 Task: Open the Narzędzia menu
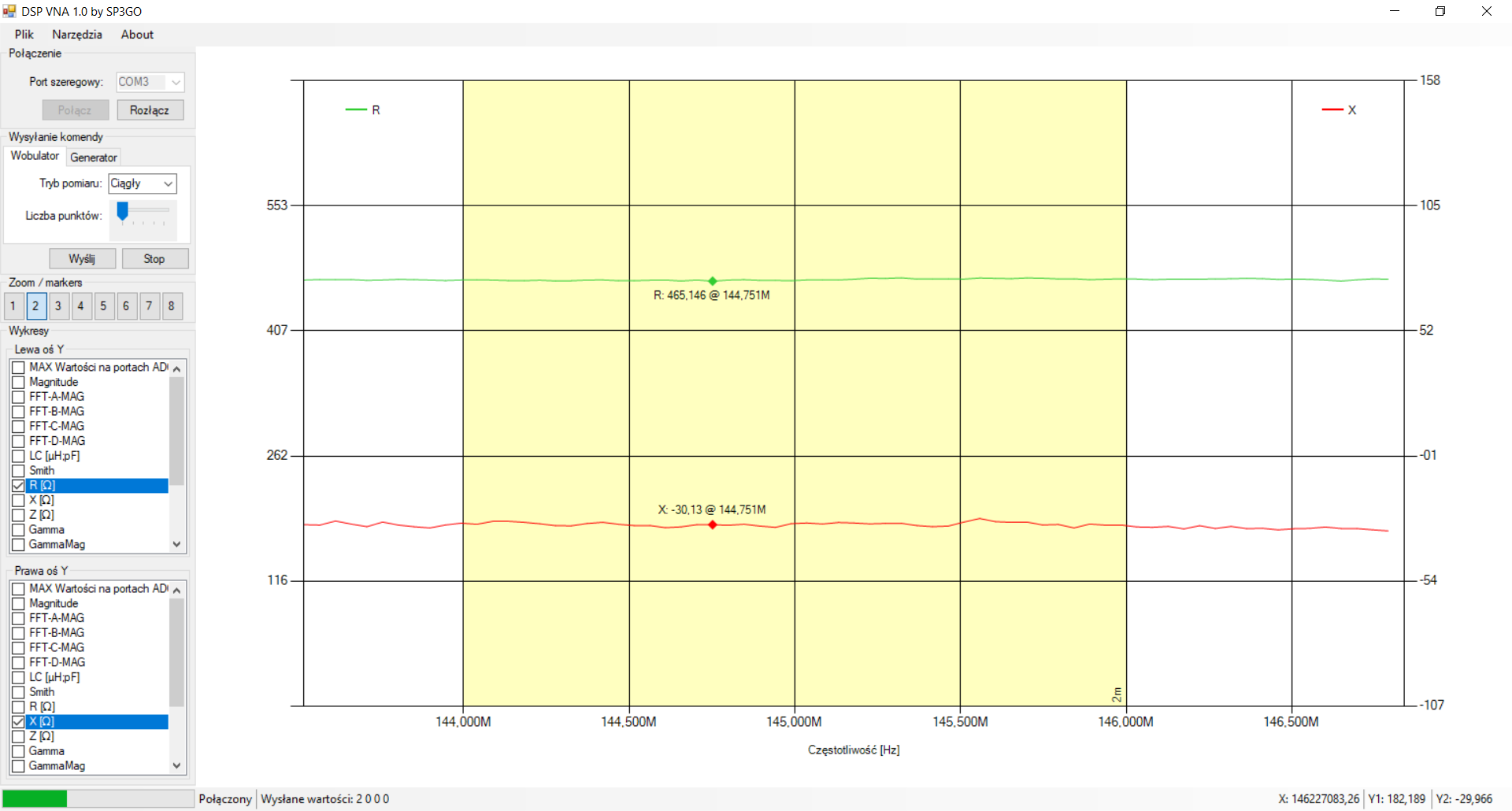(x=77, y=35)
